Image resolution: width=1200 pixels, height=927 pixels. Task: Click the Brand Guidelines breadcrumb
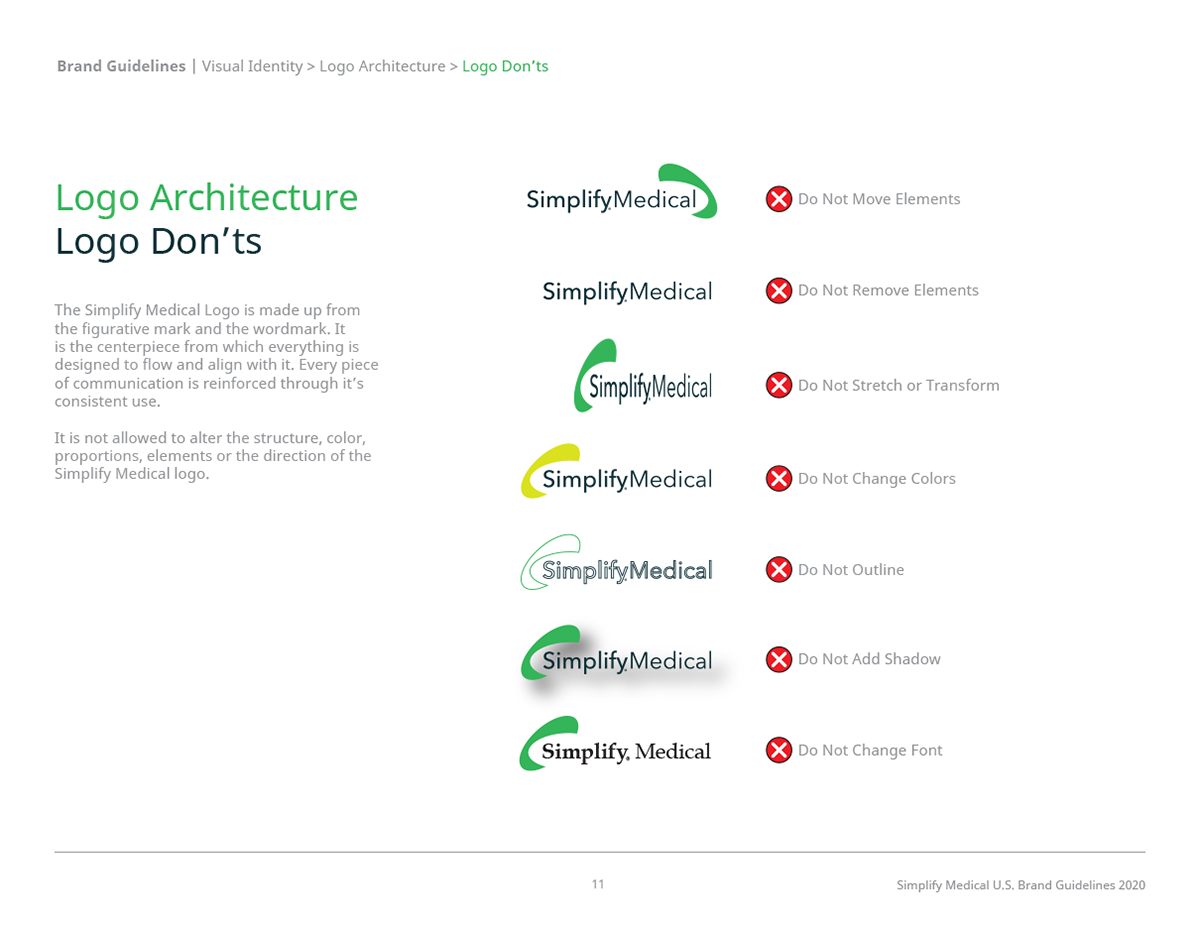tap(121, 66)
